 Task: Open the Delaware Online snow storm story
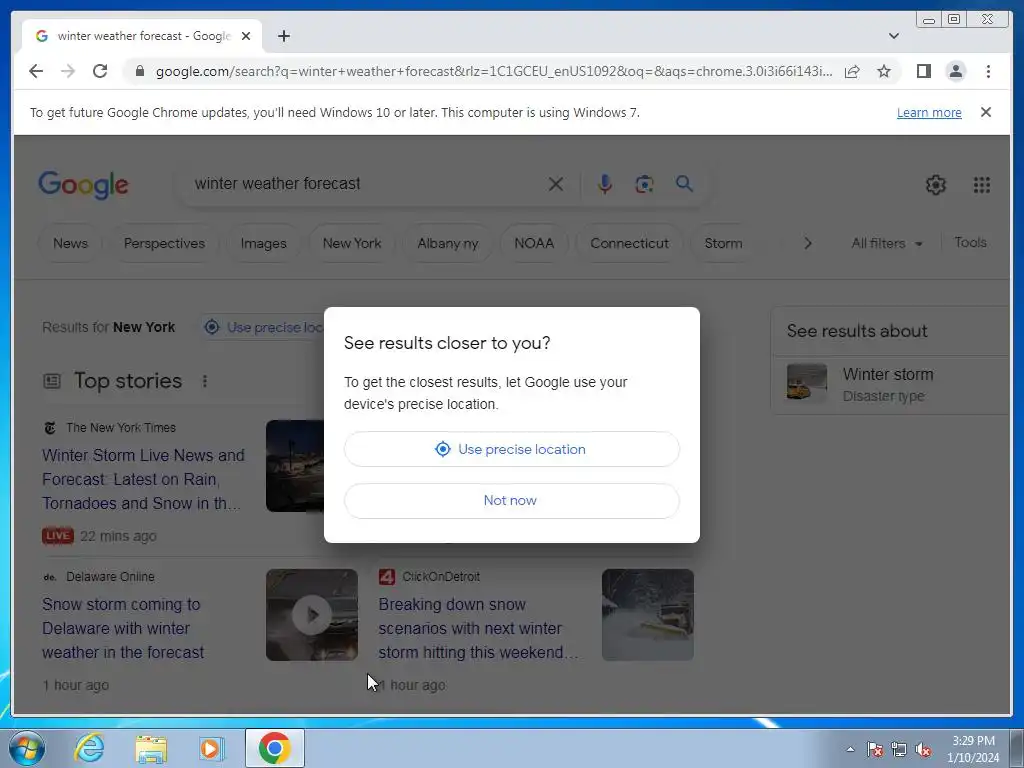coord(123,628)
